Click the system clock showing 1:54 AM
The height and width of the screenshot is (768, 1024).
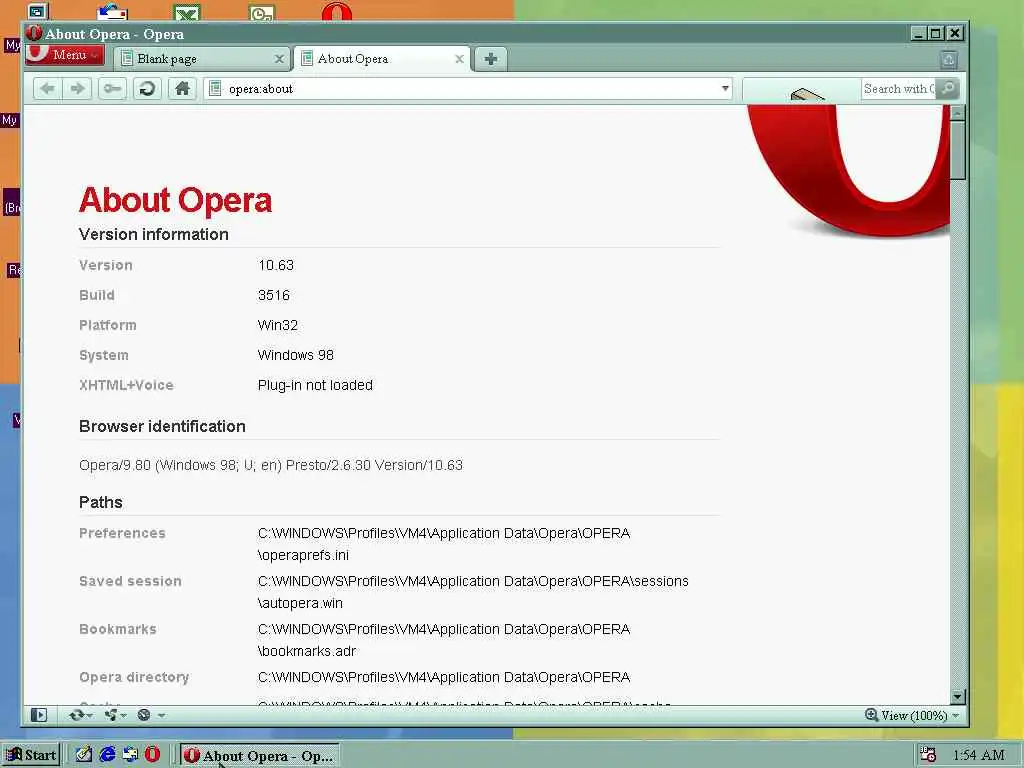[x=978, y=755]
